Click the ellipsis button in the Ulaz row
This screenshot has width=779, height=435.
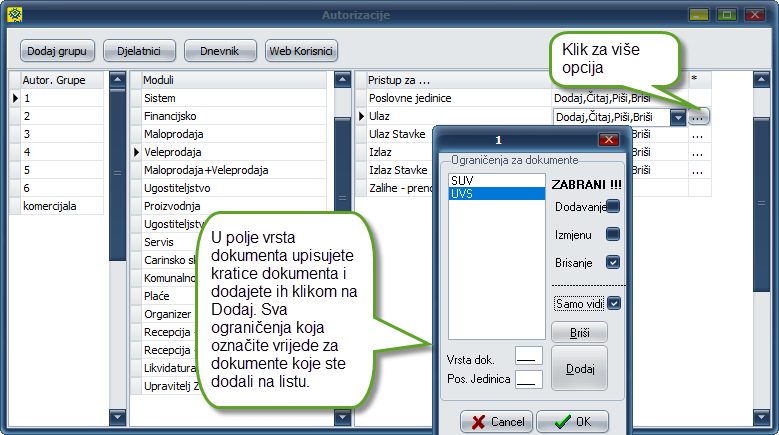coord(699,117)
